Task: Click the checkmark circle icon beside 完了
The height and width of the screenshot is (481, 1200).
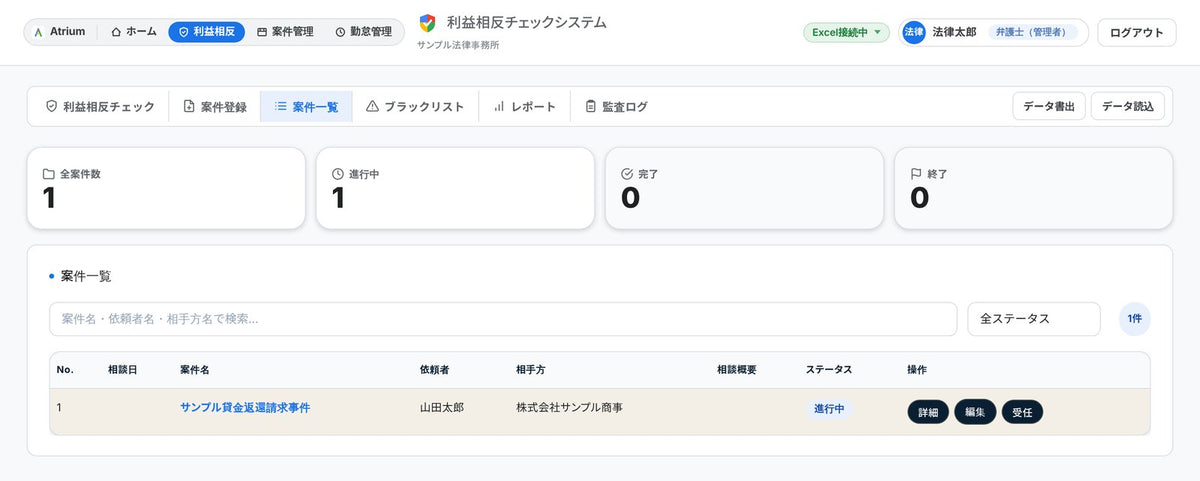Action: (x=627, y=174)
